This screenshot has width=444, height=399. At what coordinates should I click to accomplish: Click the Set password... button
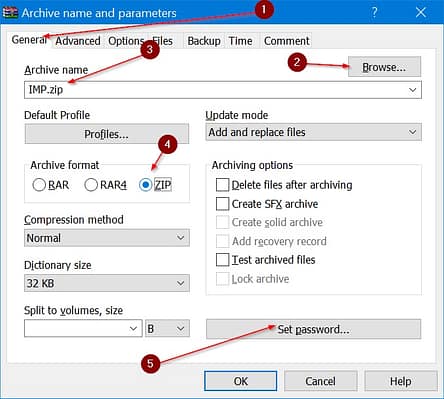coord(313,329)
